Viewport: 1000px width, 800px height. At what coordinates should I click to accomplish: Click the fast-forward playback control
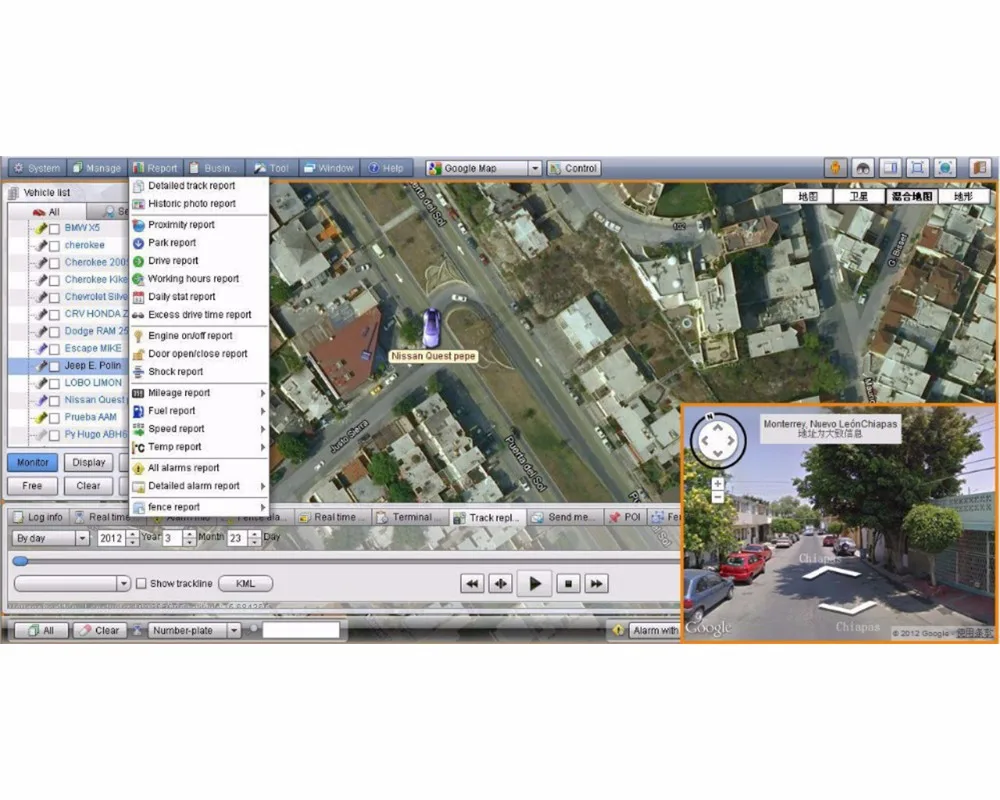595,583
